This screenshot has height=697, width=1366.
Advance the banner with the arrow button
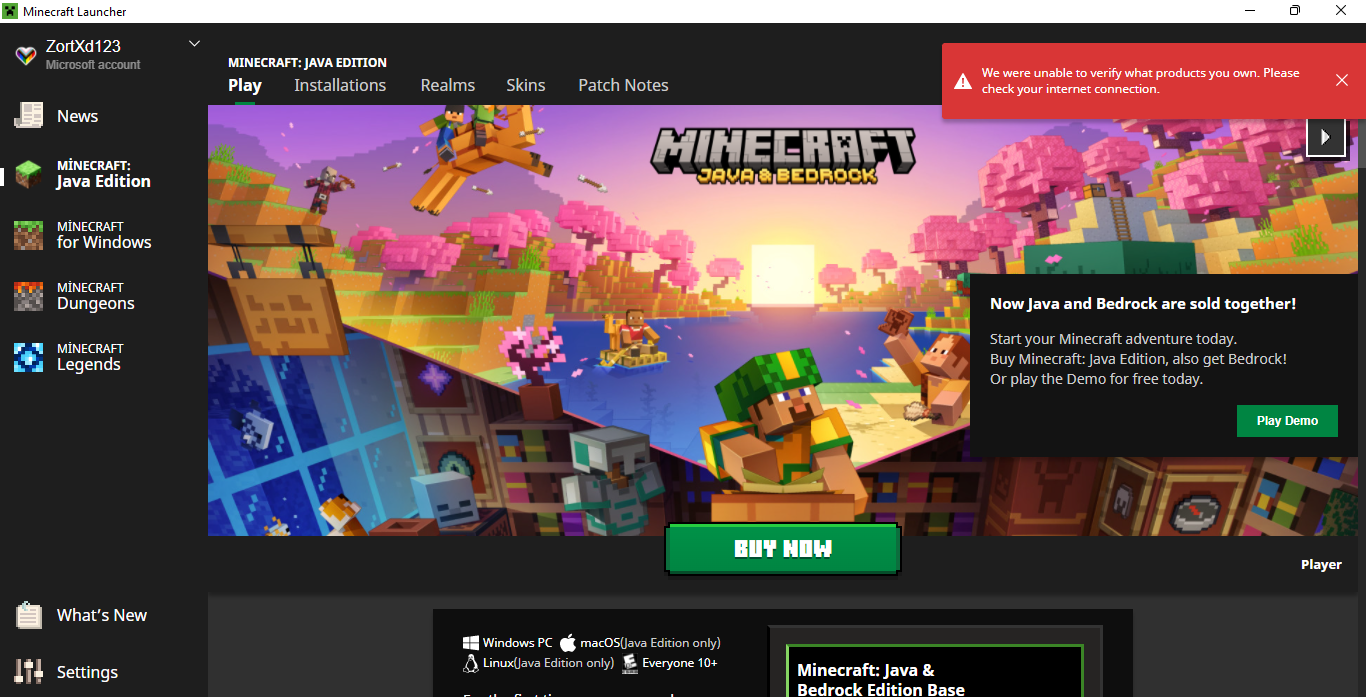tap(1326, 137)
